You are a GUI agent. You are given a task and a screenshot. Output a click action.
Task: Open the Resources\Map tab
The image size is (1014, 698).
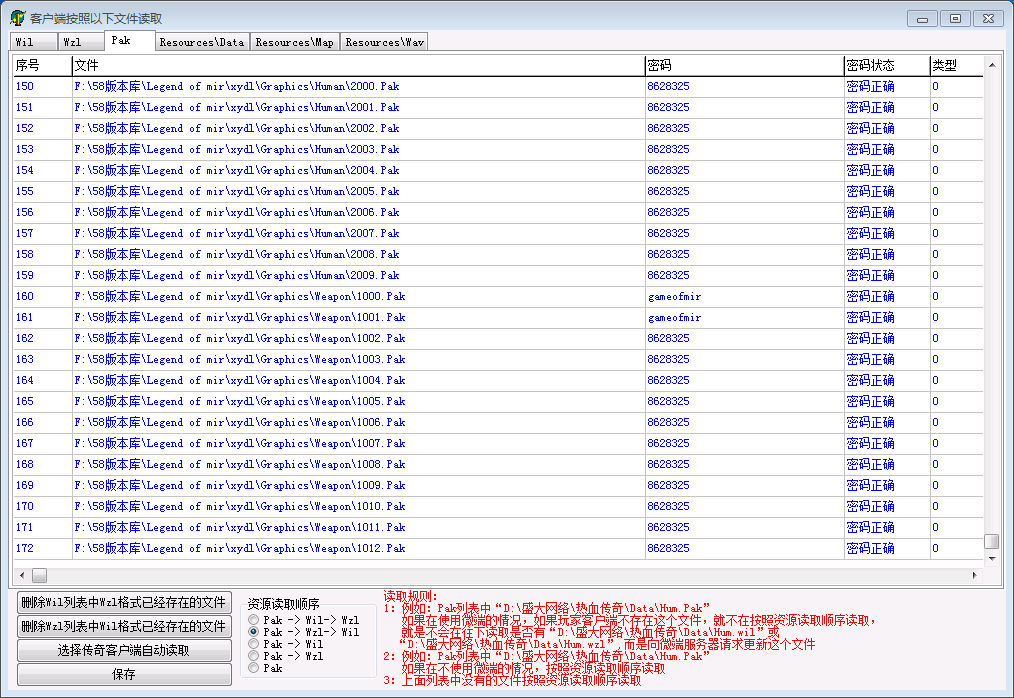pos(294,42)
